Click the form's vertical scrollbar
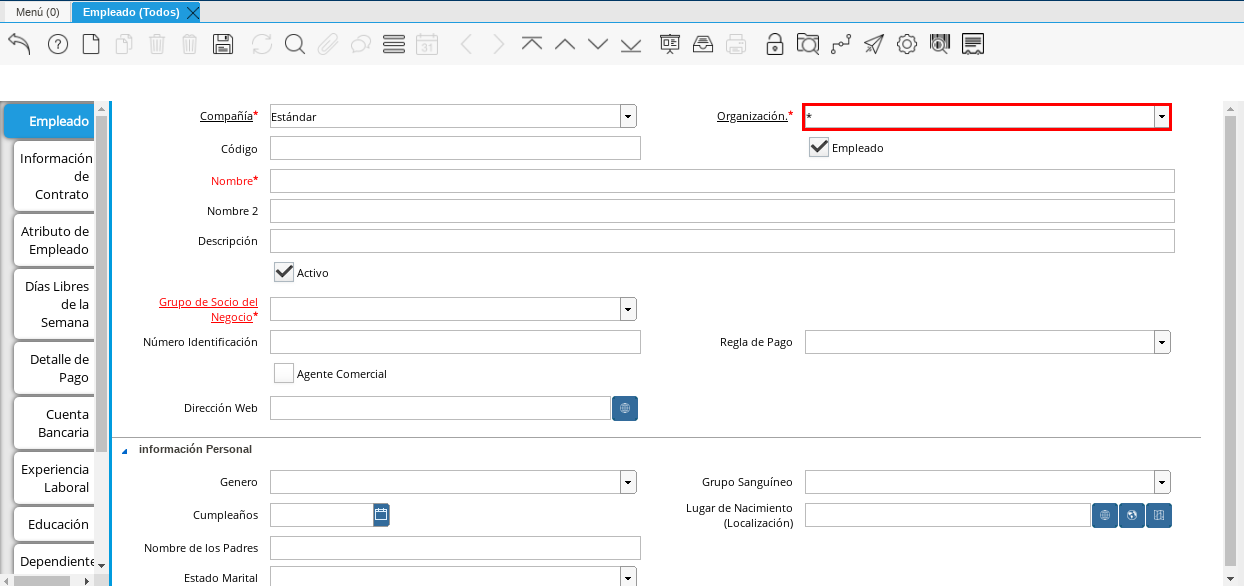The height and width of the screenshot is (586, 1244). pos(1230,340)
